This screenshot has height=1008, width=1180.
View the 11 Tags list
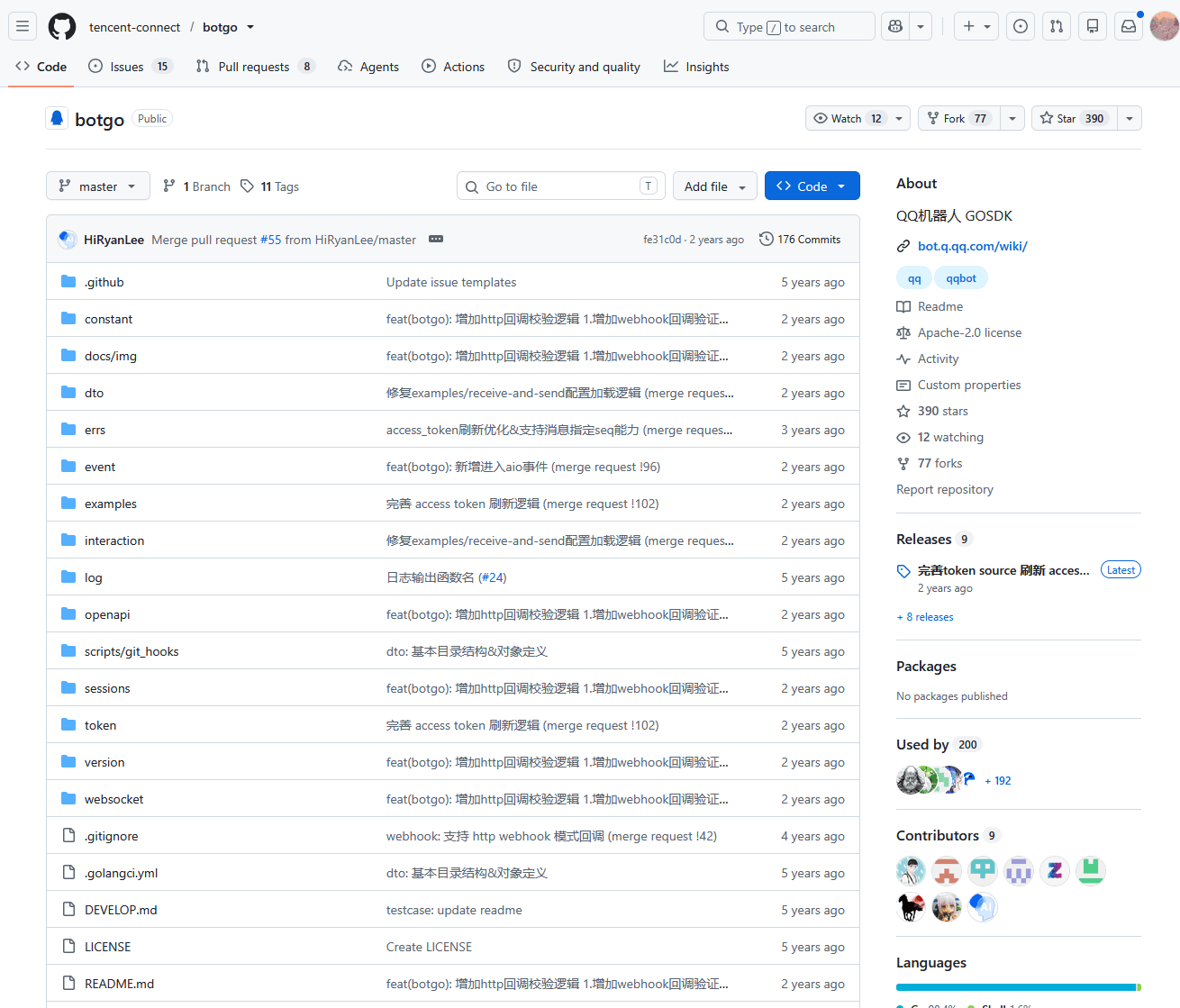pyautogui.click(x=269, y=186)
